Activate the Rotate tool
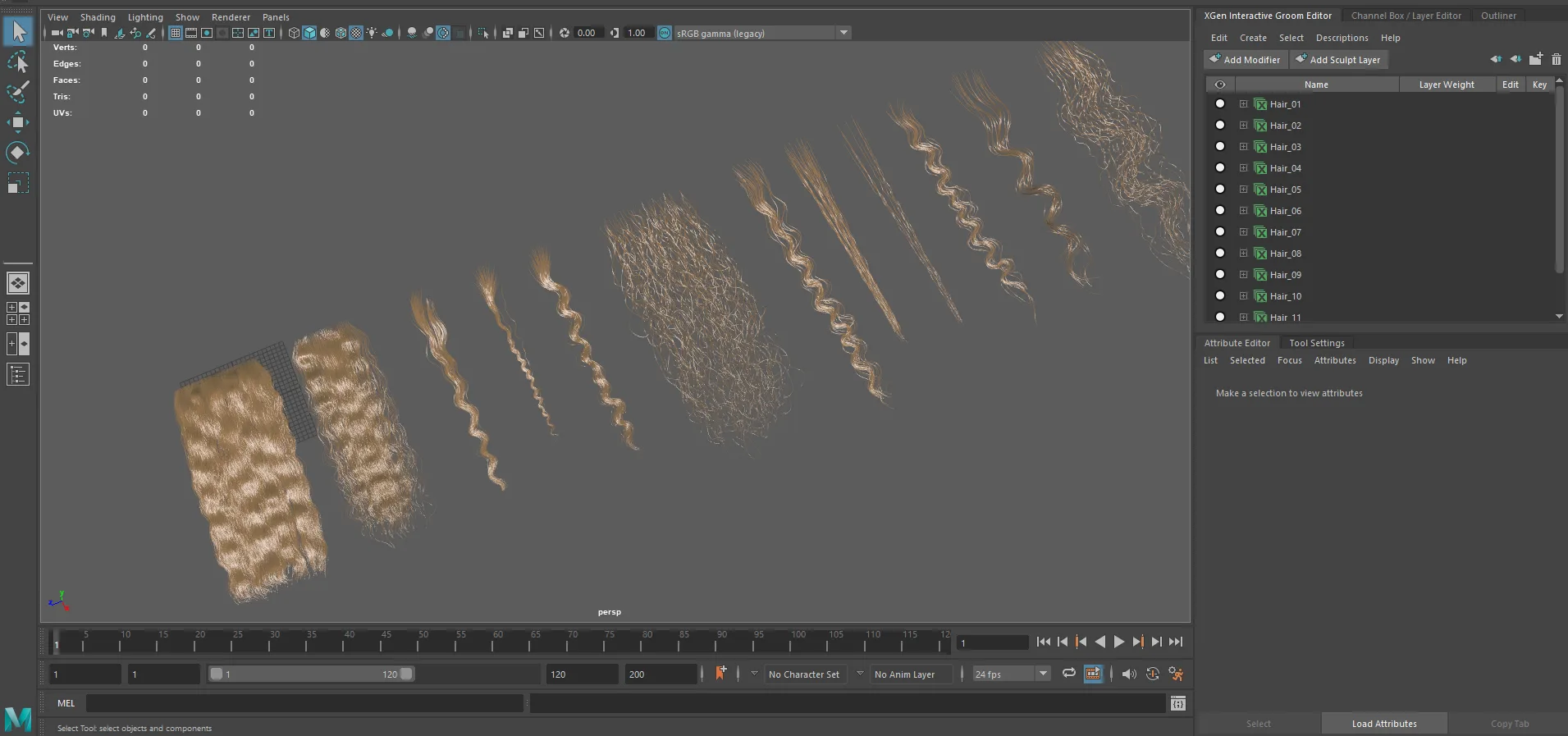 (x=18, y=153)
